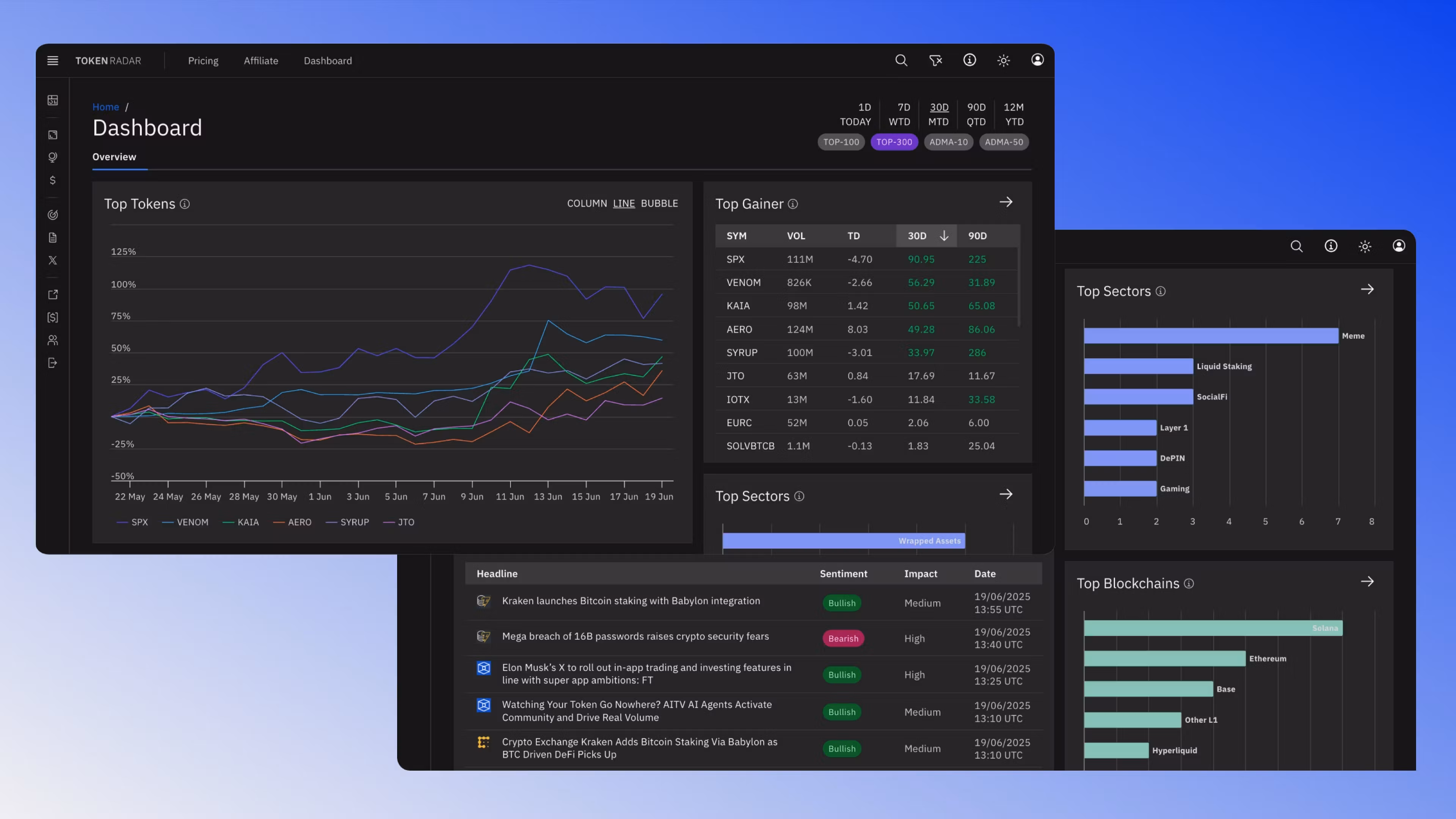Toggle light theme with sun icon
The height and width of the screenshot is (819, 1456).
point(1003,61)
